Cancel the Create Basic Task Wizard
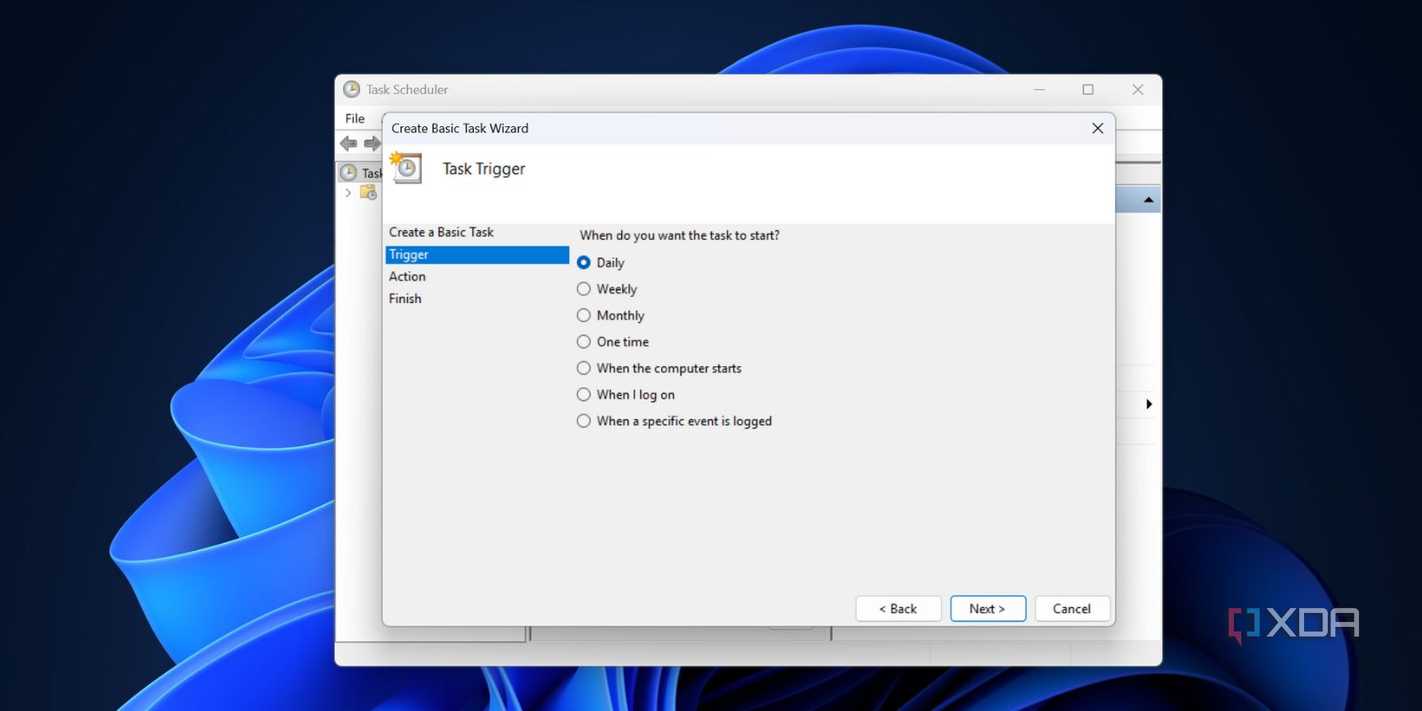 pyautogui.click(x=1073, y=609)
